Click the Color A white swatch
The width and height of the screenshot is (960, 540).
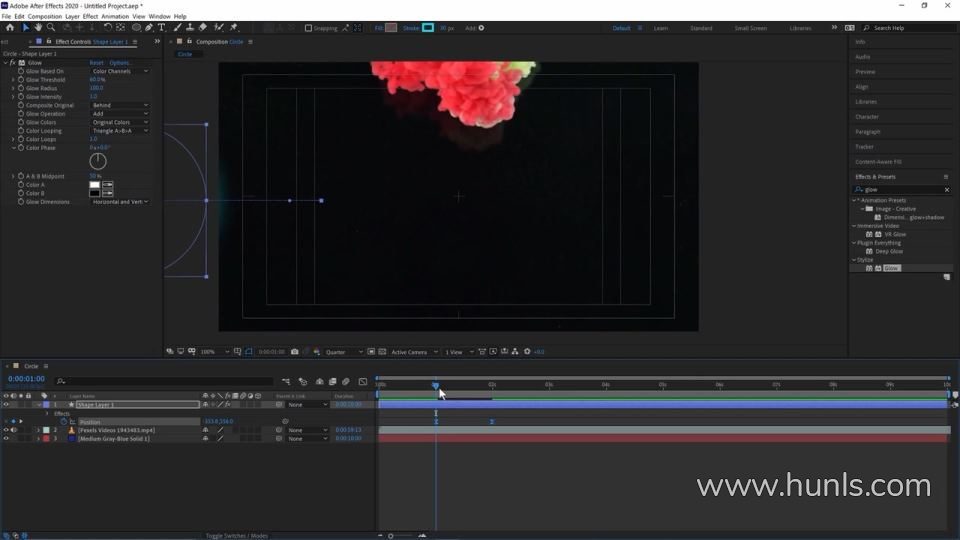[x=95, y=185]
